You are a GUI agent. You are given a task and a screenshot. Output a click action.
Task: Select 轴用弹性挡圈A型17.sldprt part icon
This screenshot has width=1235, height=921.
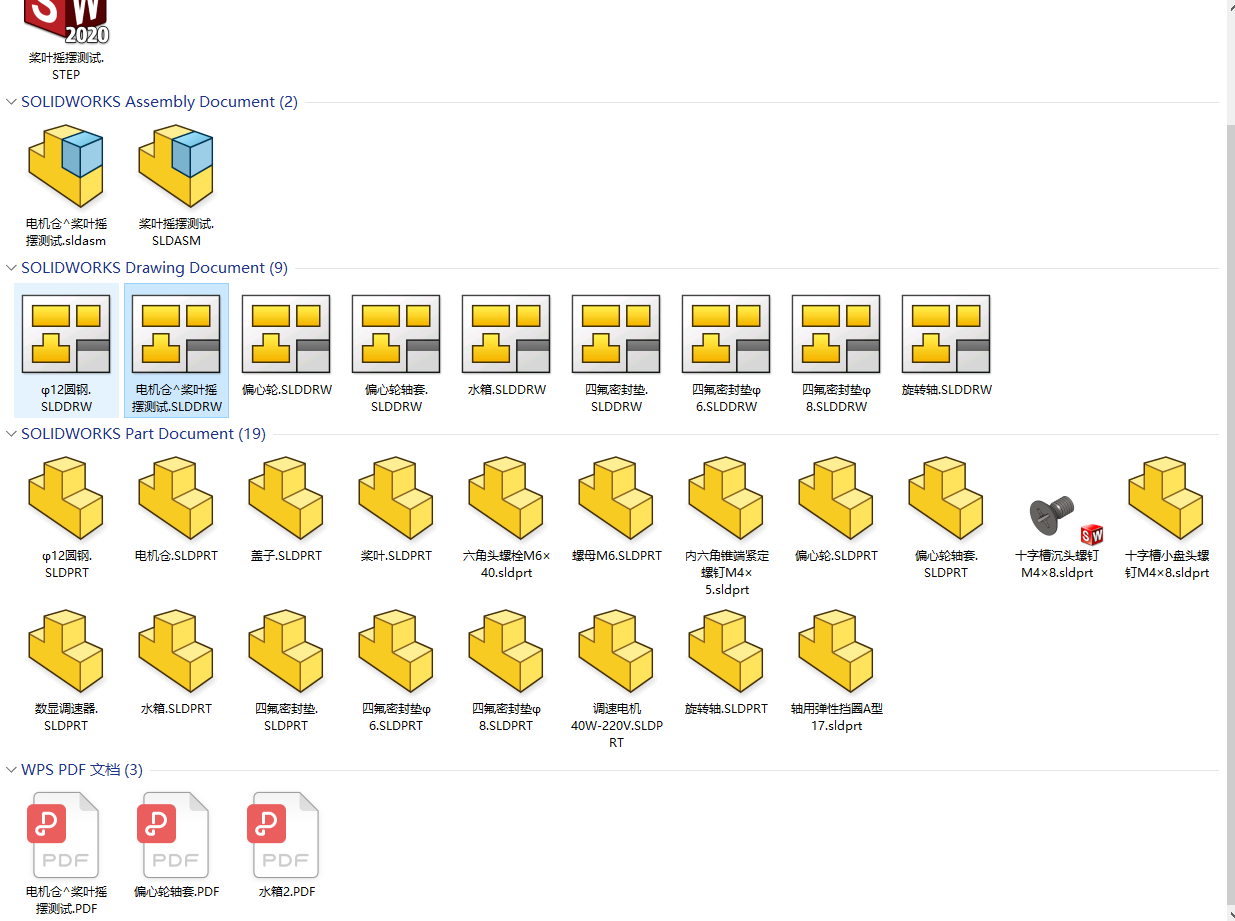click(836, 653)
